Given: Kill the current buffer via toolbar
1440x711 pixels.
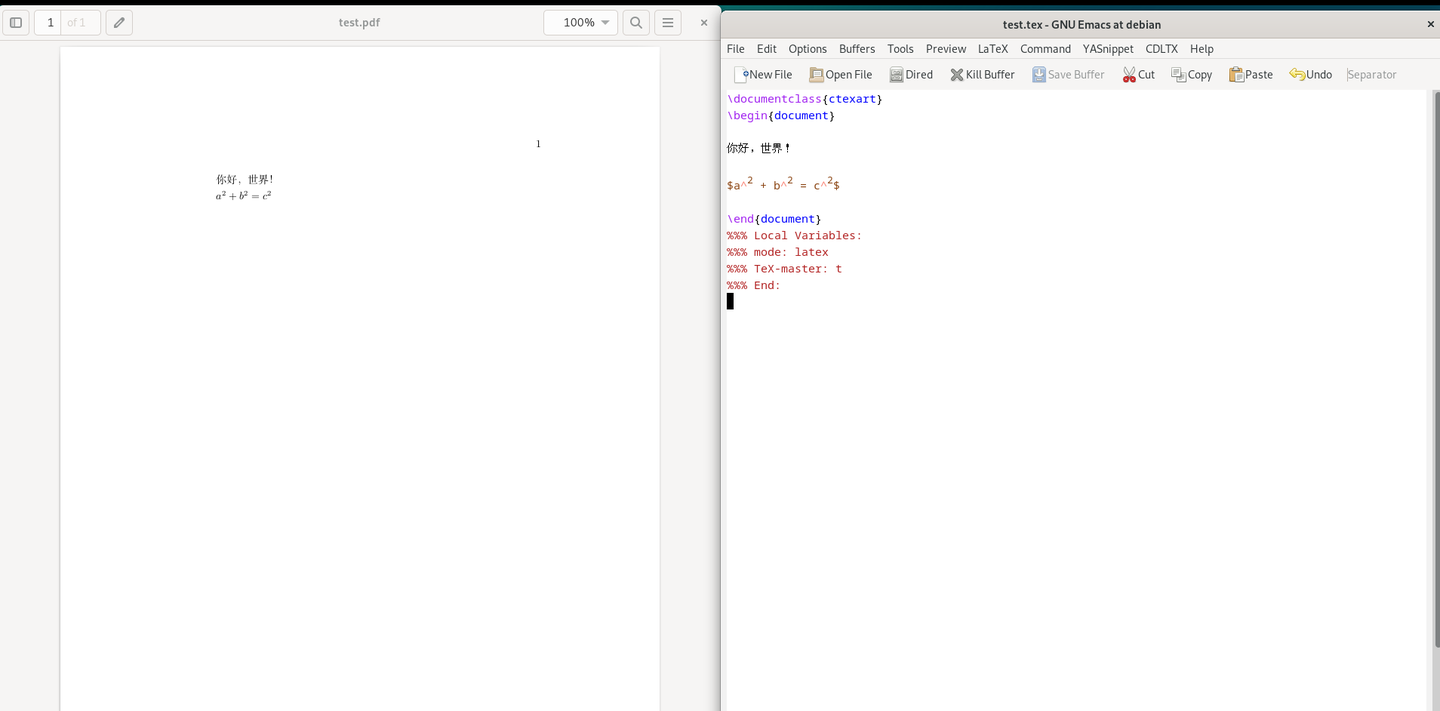Looking at the screenshot, I should [x=982, y=74].
